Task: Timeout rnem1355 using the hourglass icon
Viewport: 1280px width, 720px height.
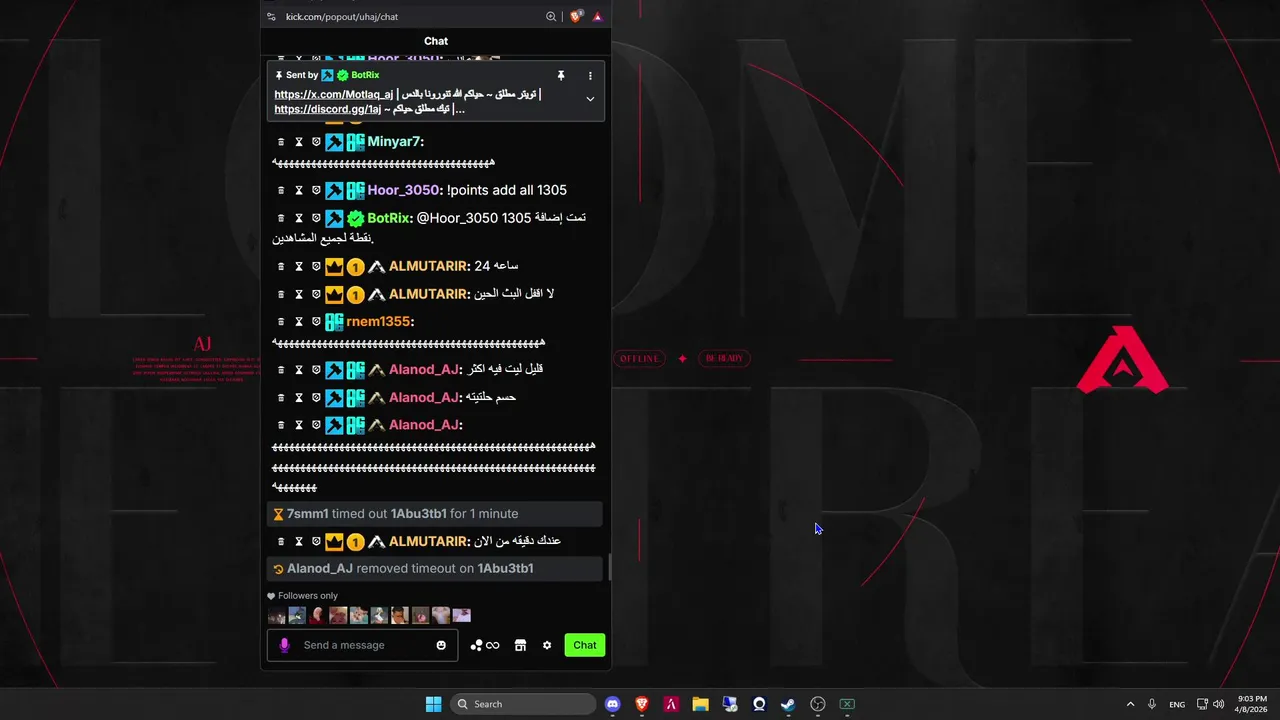Action: [x=299, y=322]
